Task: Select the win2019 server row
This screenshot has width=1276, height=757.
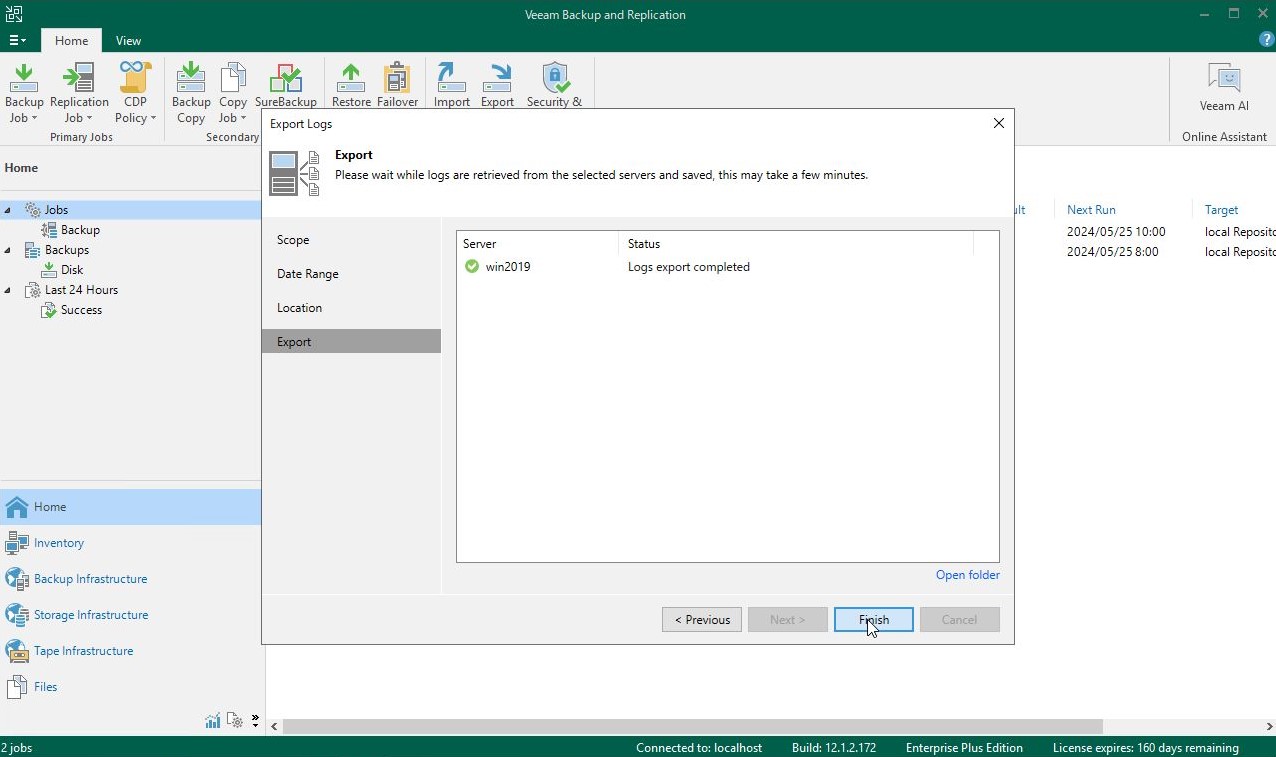Action: click(x=727, y=267)
